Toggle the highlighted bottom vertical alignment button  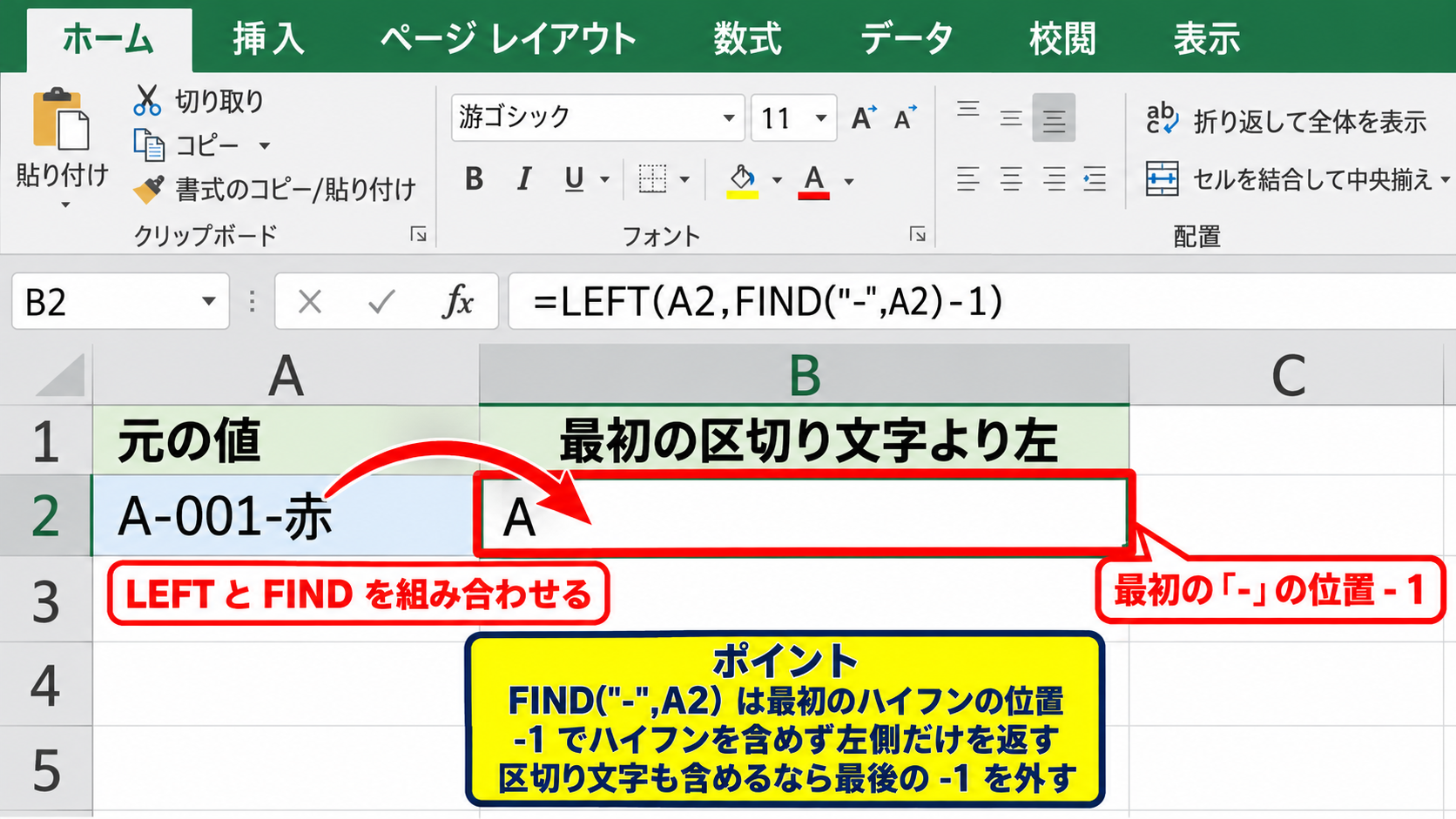[1054, 117]
